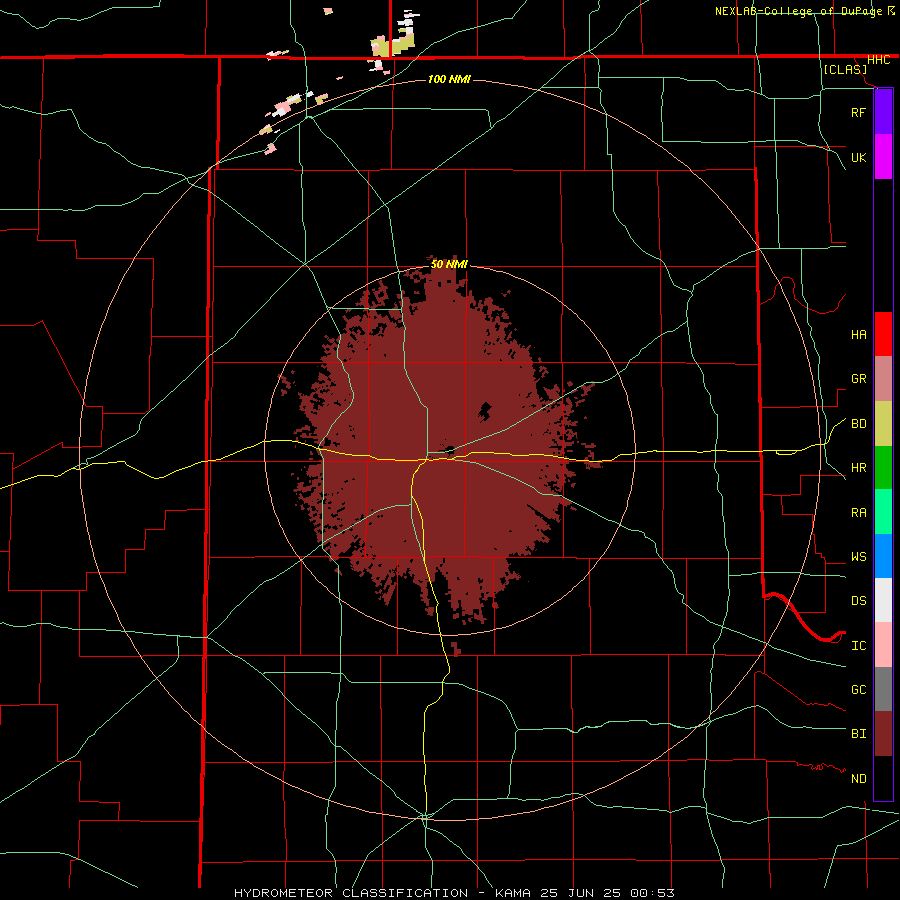
Task: Click the GC gray legend swatch
Action: pyautogui.click(x=883, y=689)
